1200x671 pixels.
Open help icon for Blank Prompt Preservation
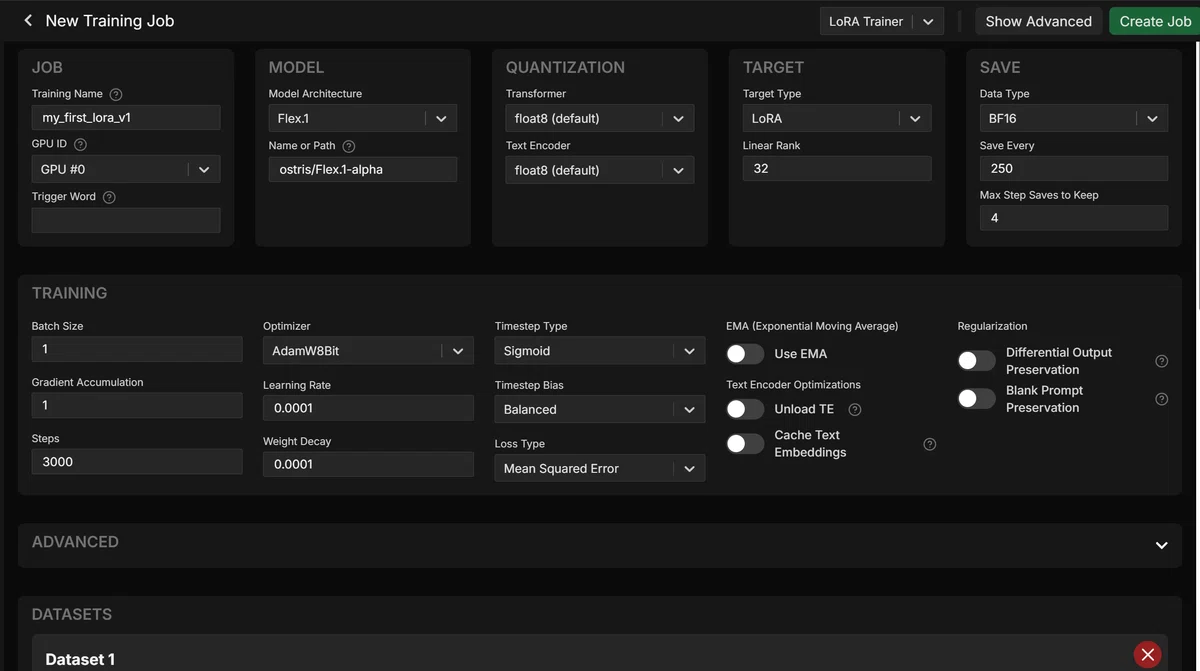[x=1162, y=399]
